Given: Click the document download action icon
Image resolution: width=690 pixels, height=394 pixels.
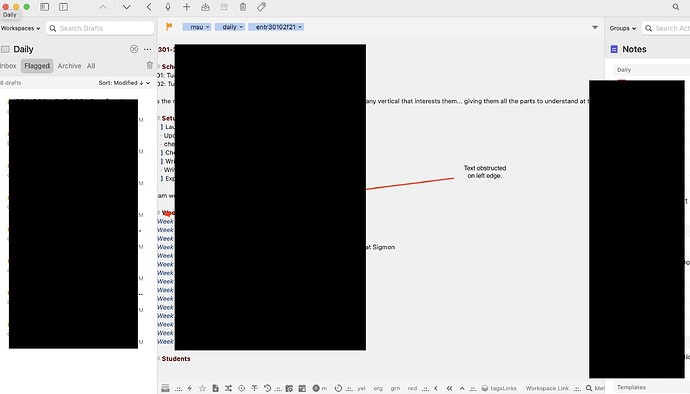Looking at the screenshot, I should pos(216,388).
